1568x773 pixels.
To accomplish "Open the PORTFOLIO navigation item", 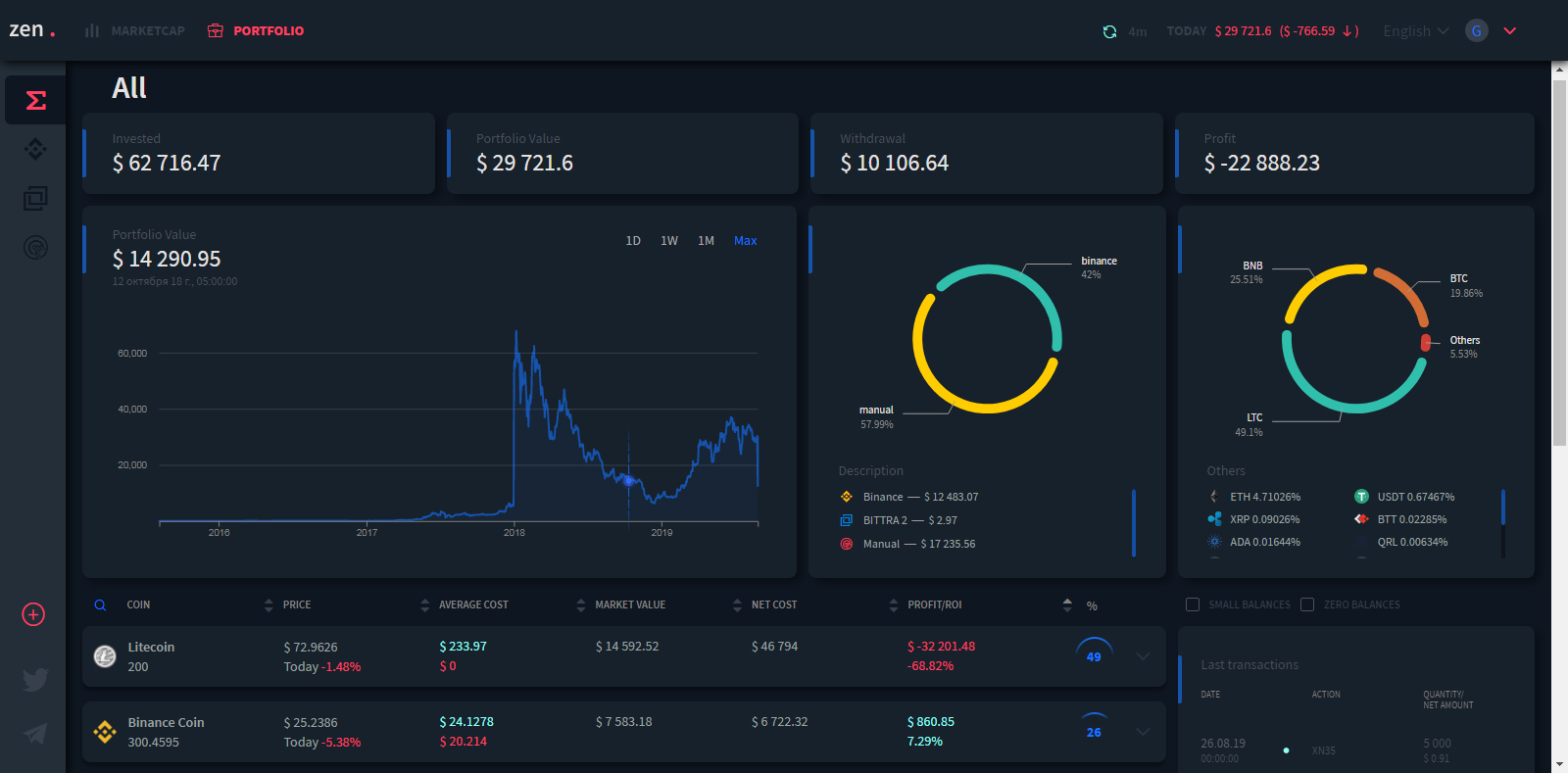I will point(256,31).
